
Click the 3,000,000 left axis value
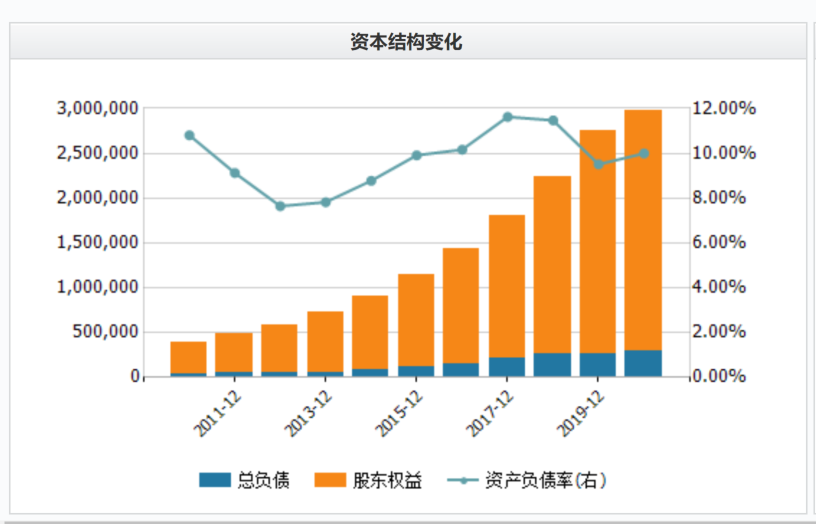(x=98, y=108)
